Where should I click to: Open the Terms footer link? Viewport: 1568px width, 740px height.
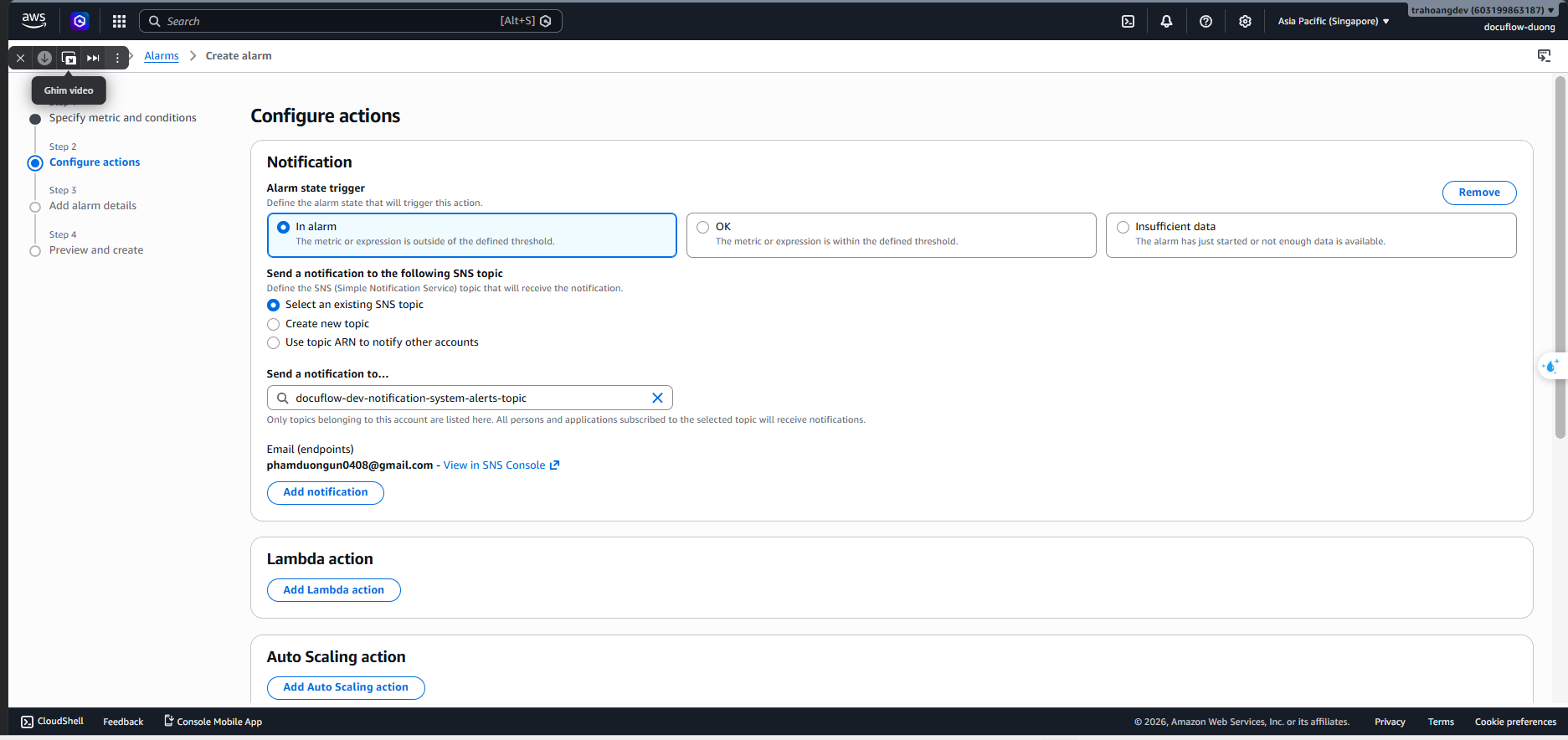pyautogui.click(x=1441, y=722)
